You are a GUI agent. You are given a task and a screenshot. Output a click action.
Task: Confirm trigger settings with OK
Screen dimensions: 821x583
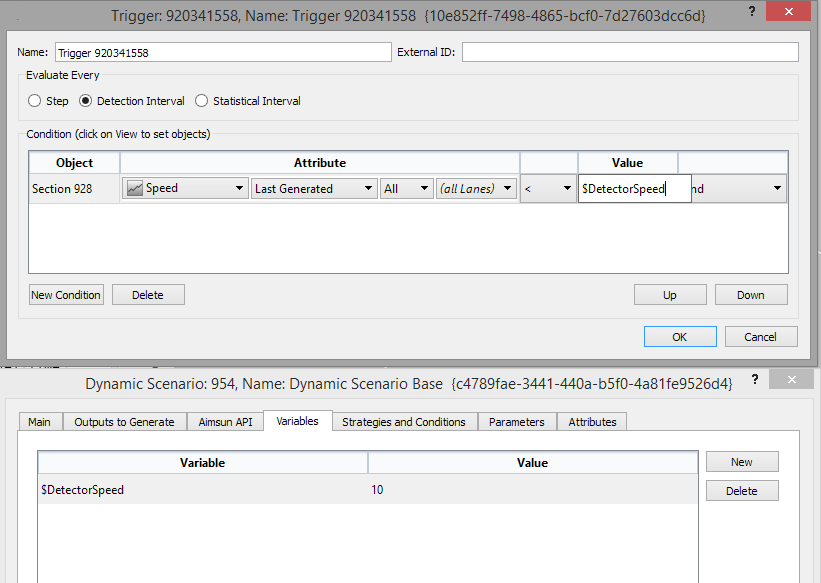(x=680, y=336)
